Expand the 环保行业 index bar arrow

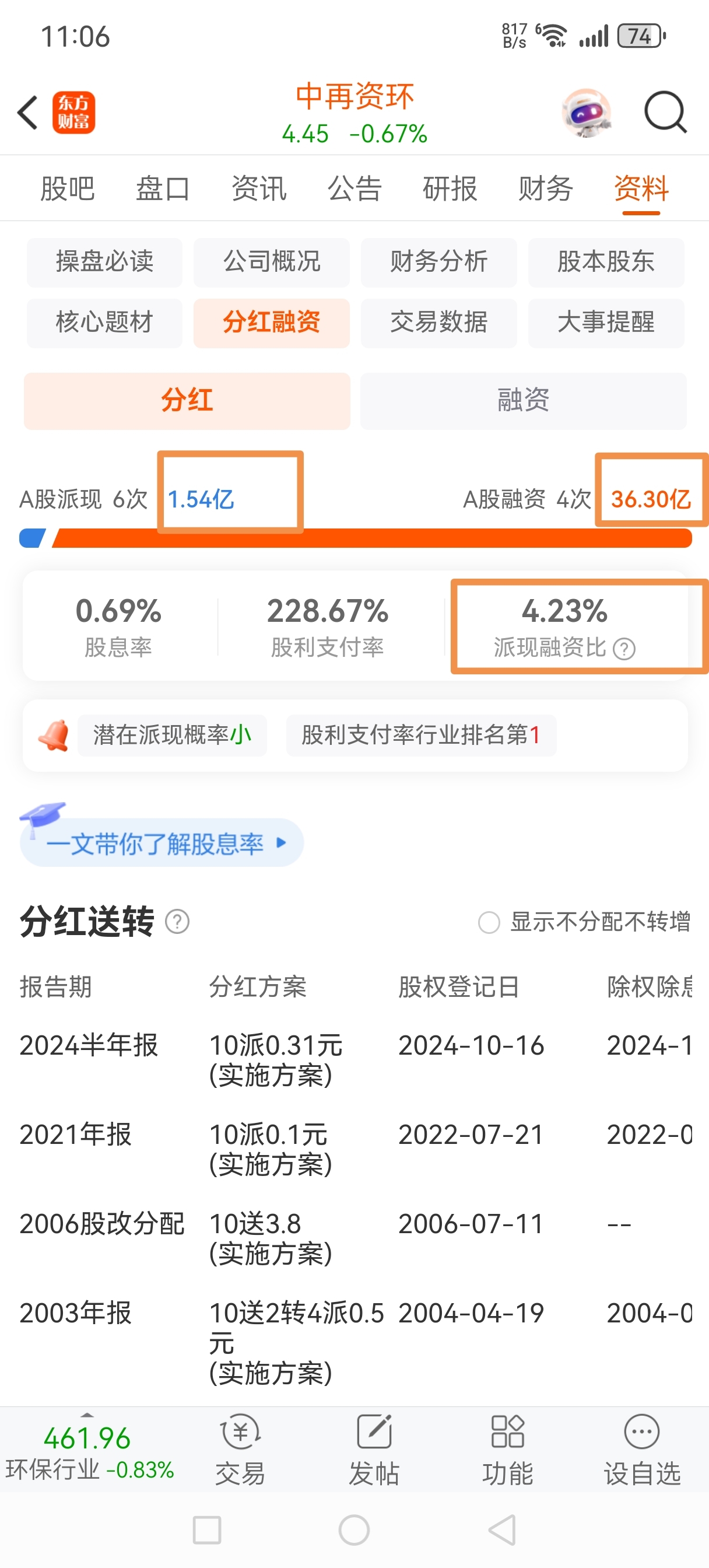point(87,1415)
